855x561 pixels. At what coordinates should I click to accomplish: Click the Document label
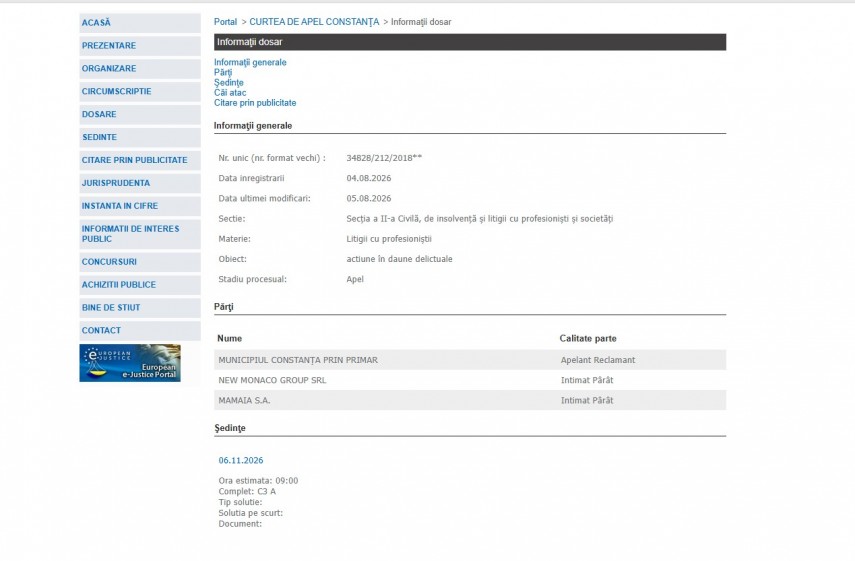(x=240, y=524)
